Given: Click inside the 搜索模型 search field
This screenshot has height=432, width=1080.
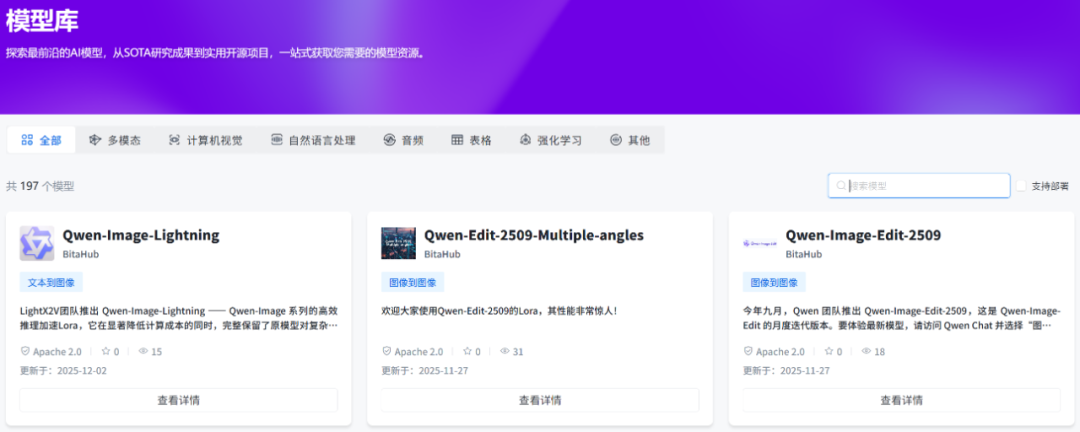Looking at the screenshot, I should (919, 186).
